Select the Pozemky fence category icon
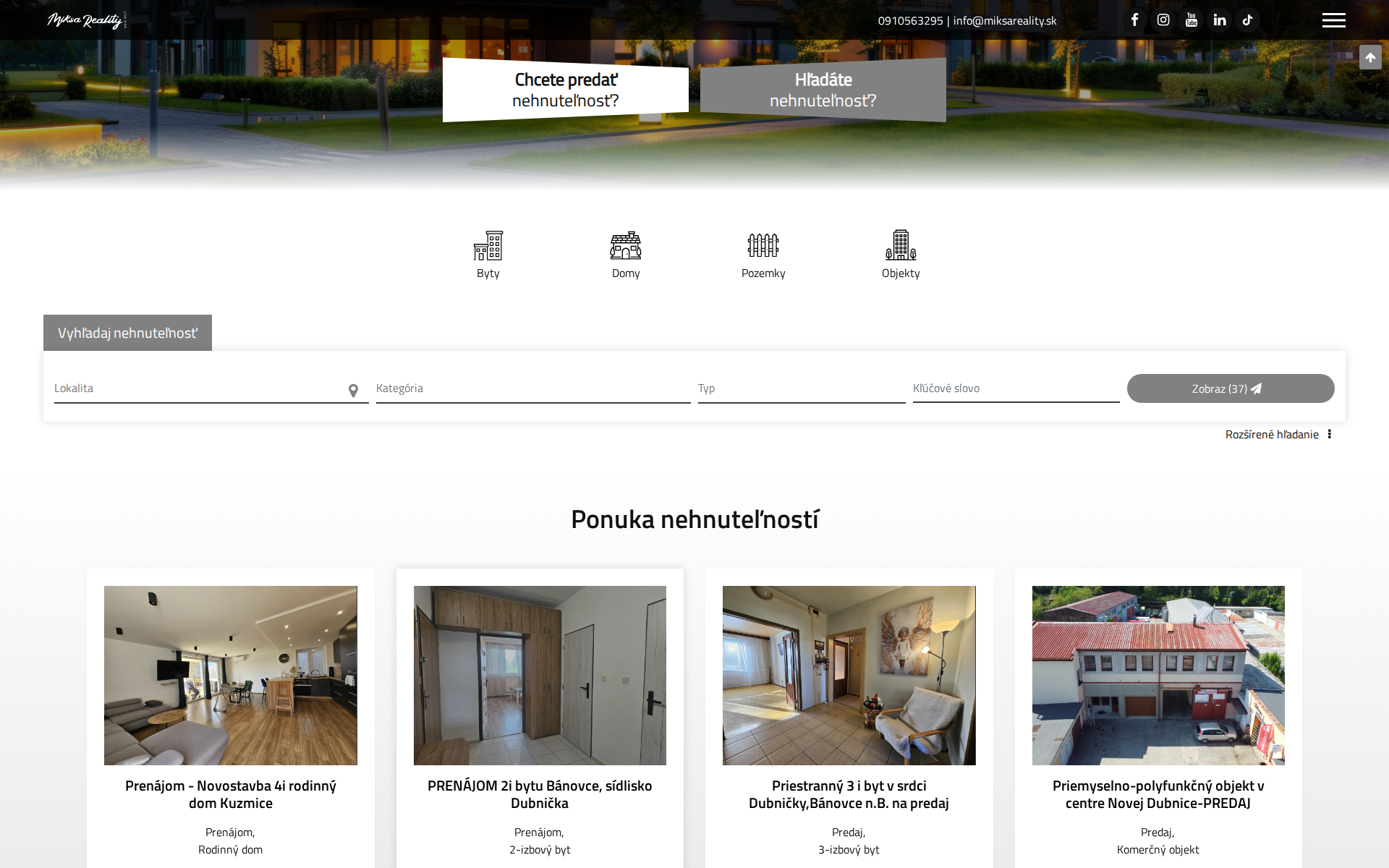 (x=763, y=246)
